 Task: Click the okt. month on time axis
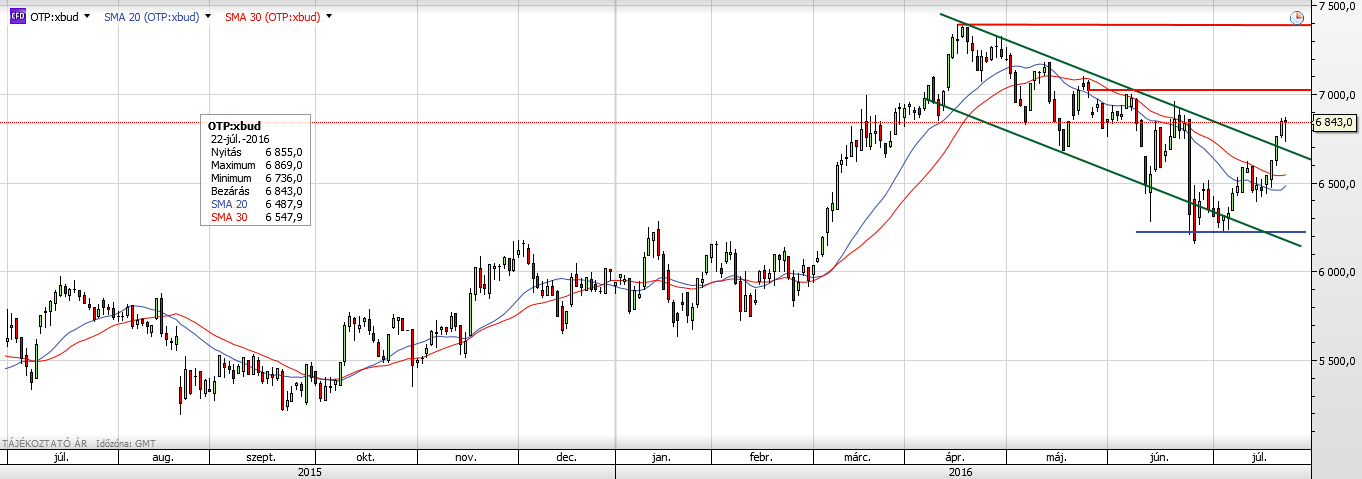(x=365, y=457)
